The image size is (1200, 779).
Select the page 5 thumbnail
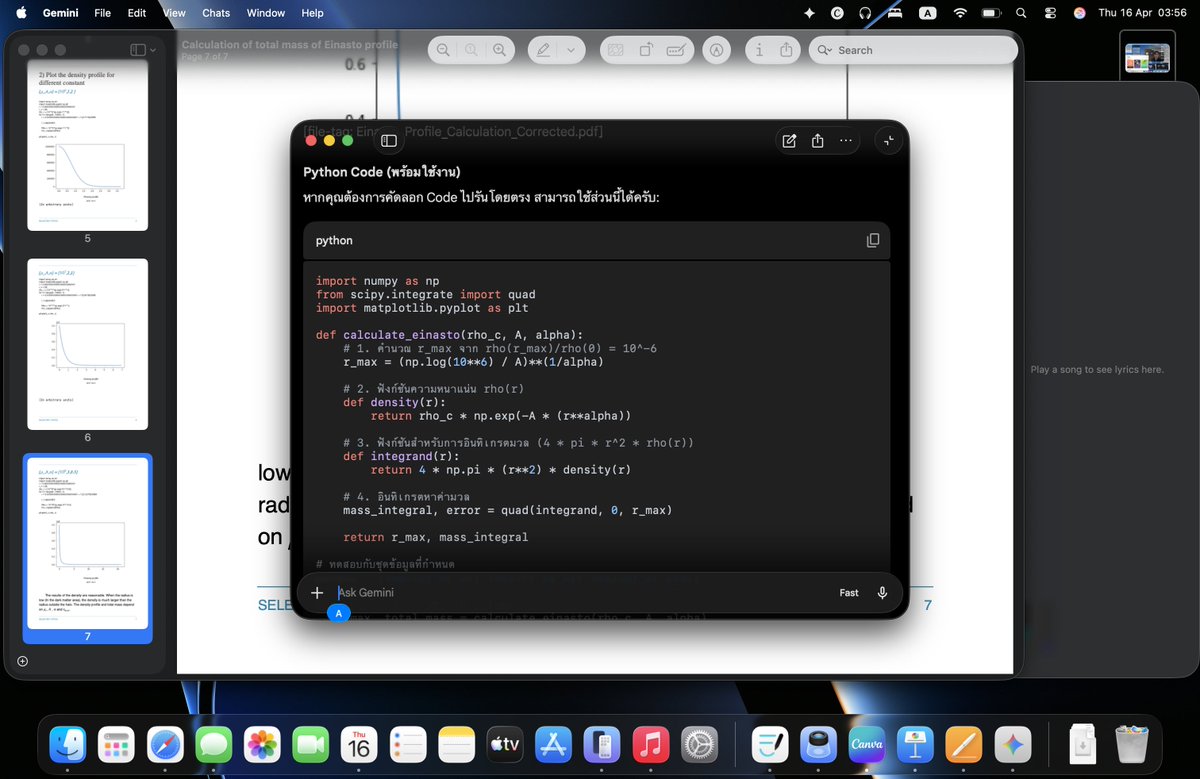87,145
